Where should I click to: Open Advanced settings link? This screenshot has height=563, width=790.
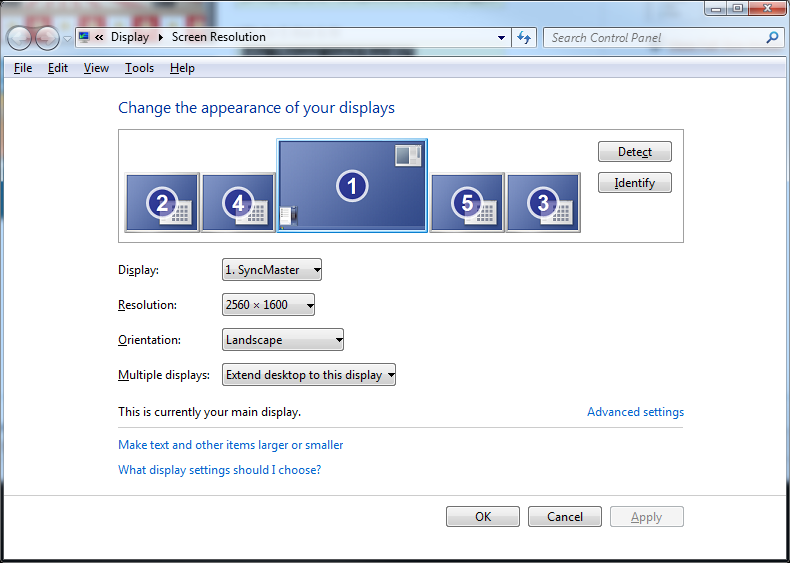point(635,412)
